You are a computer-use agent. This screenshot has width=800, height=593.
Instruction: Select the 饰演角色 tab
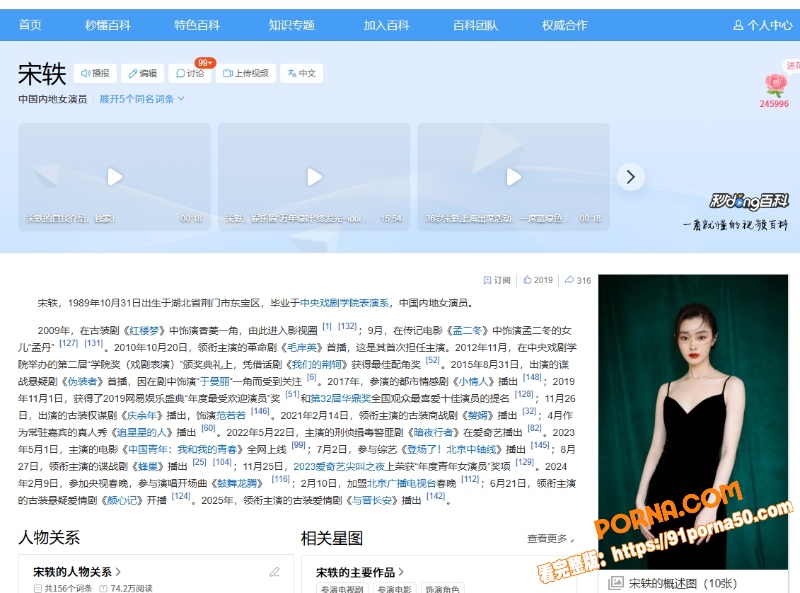pos(442,588)
